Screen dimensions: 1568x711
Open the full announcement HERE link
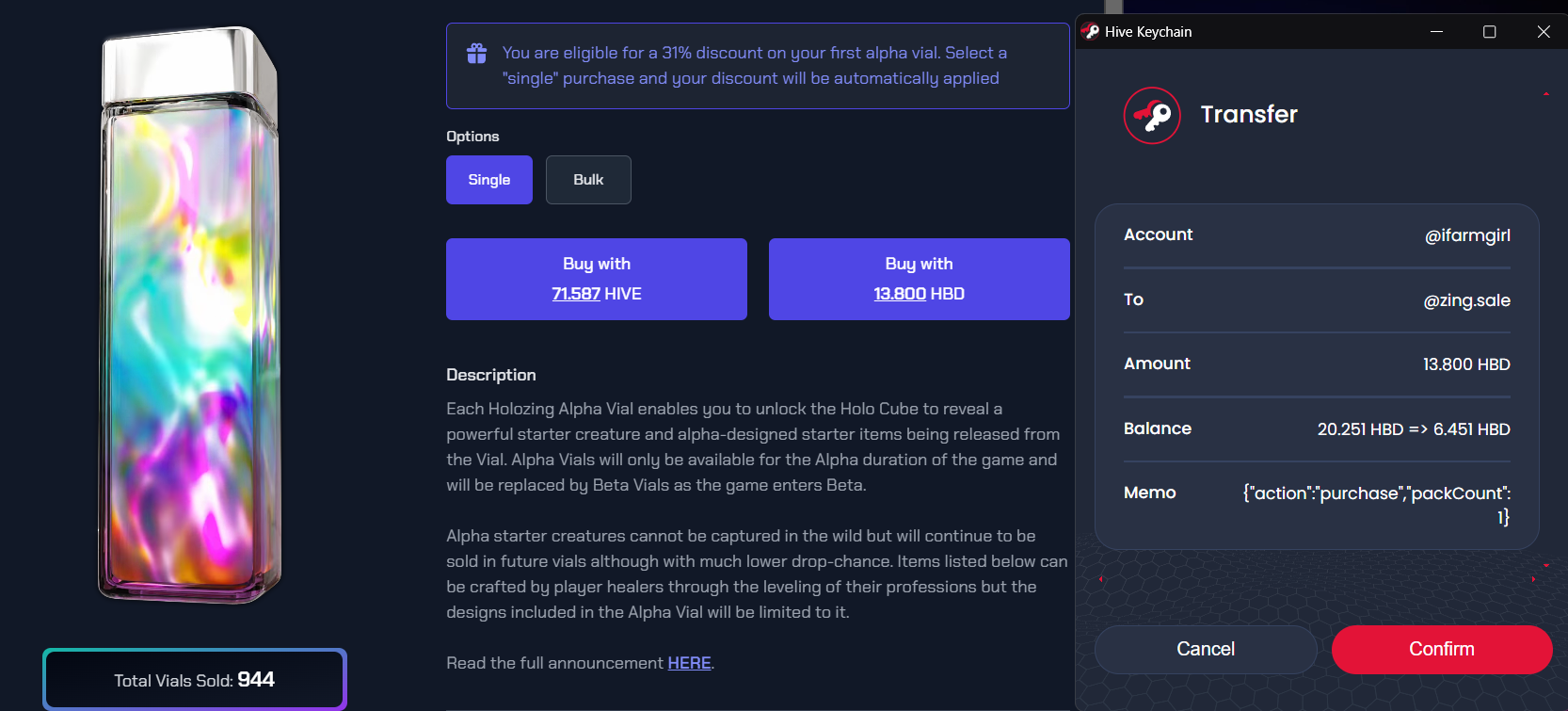point(689,663)
